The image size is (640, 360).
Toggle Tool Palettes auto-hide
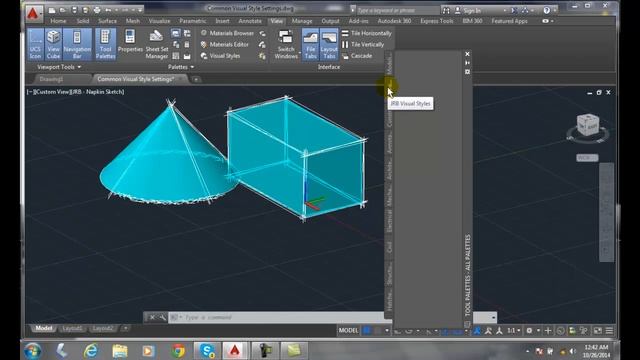point(467,63)
